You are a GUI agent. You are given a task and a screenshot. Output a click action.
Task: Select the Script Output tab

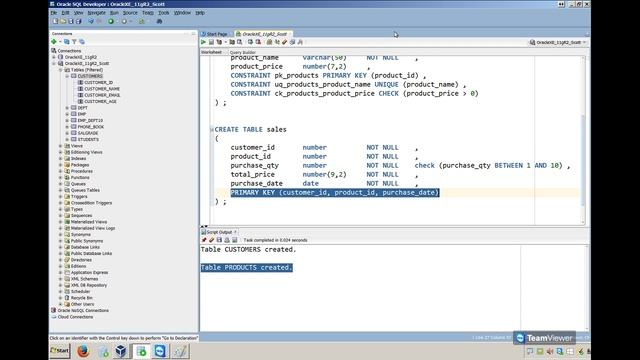click(x=219, y=232)
